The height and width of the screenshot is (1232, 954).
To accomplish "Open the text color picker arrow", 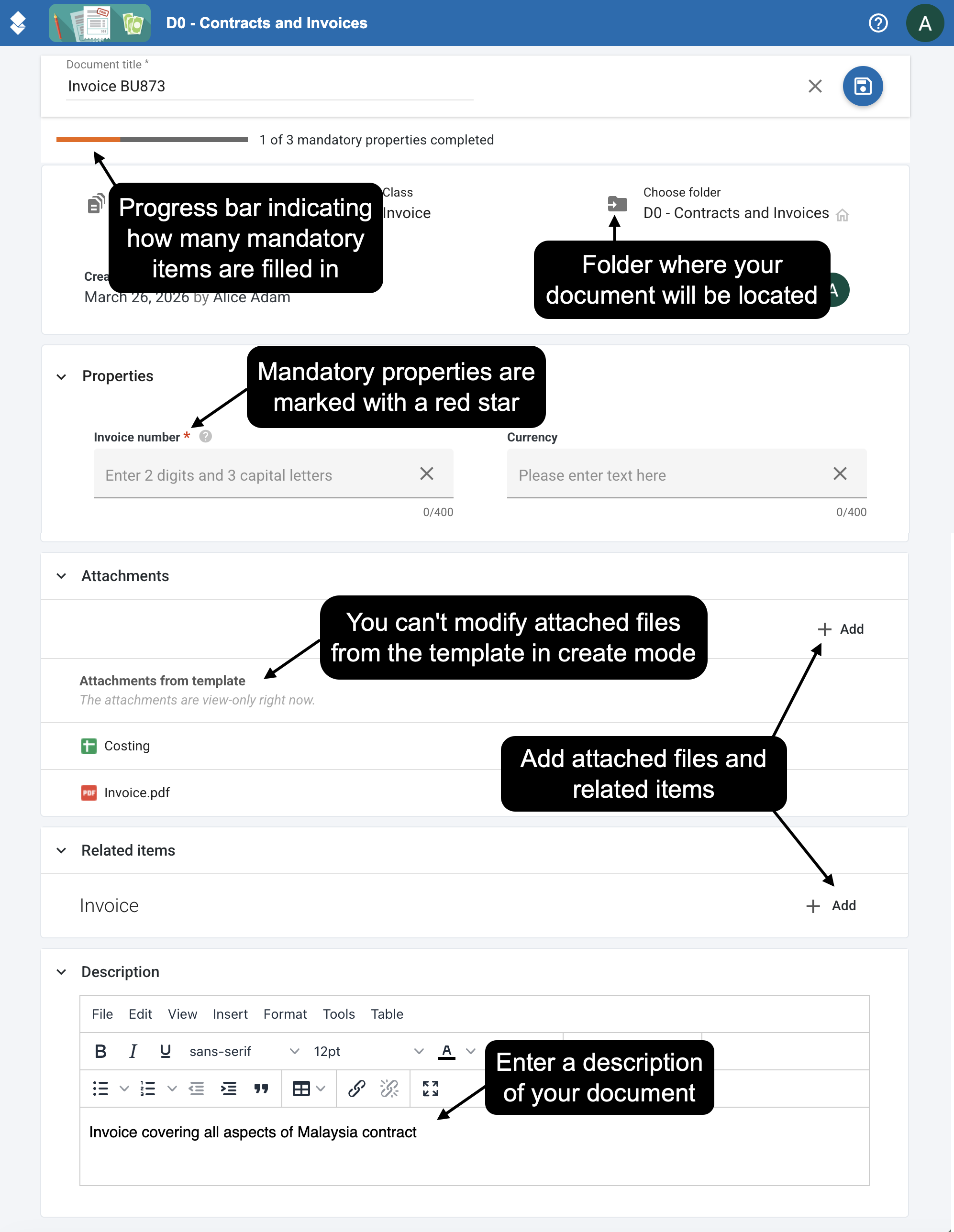I will coord(470,1051).
